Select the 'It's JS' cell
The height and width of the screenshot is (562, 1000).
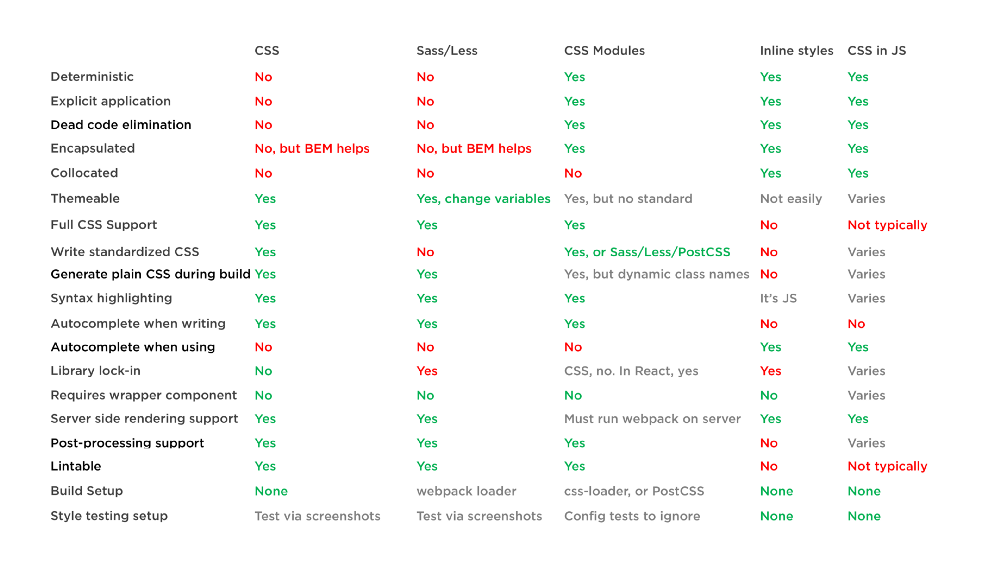(x=778, y=298)
